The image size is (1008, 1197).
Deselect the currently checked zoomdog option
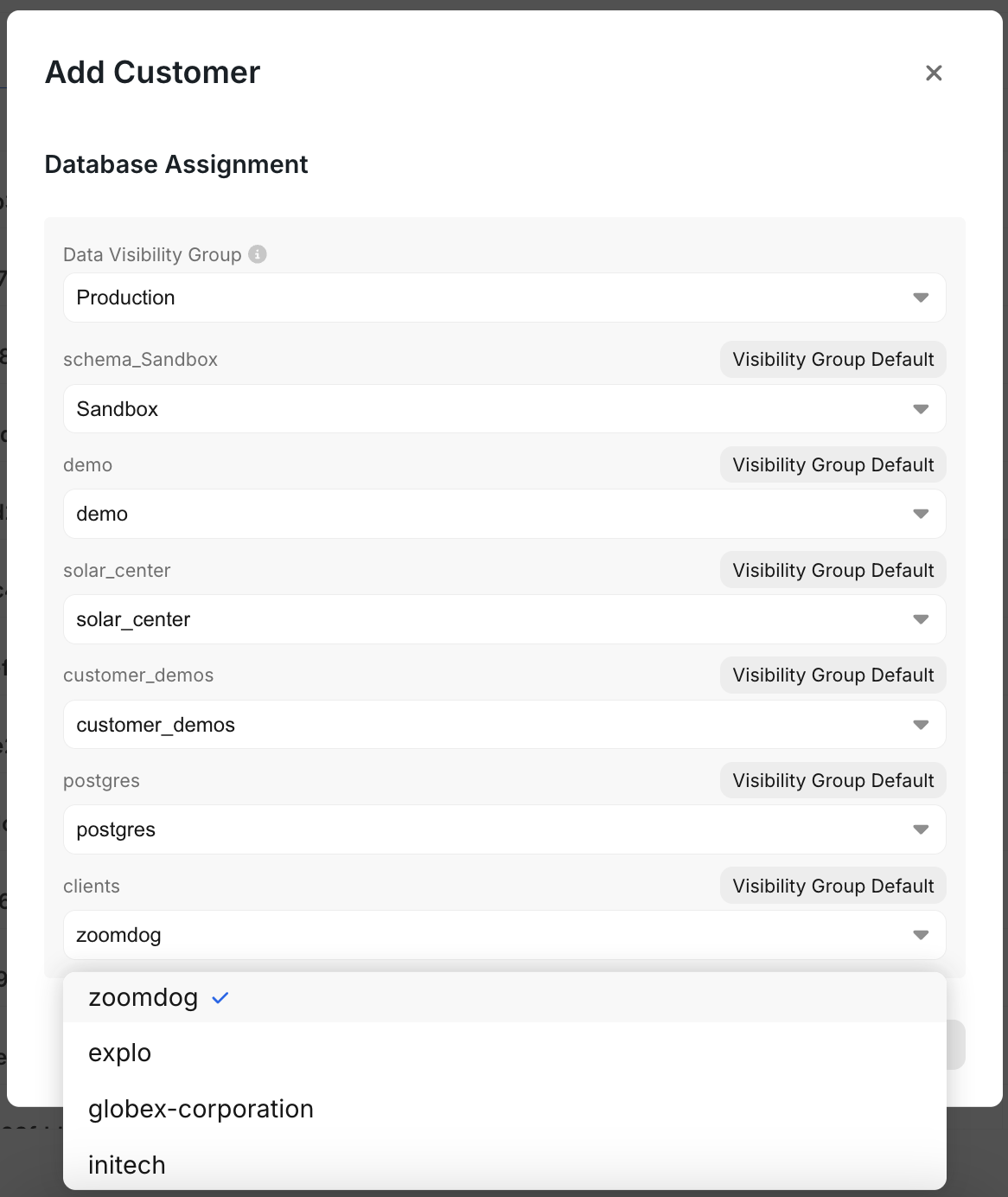[143, 997]
